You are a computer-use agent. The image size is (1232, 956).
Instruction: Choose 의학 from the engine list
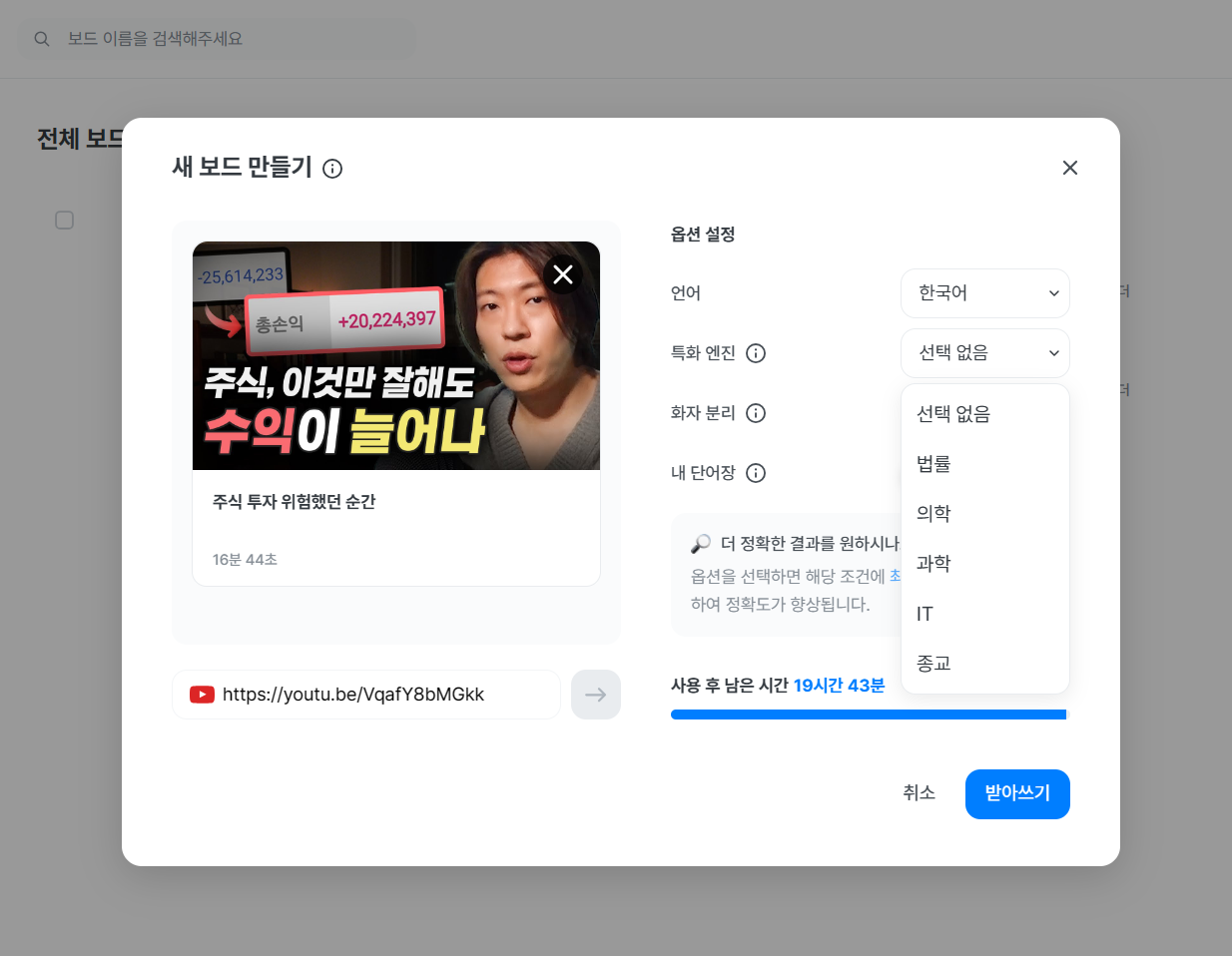pos(985,514)
